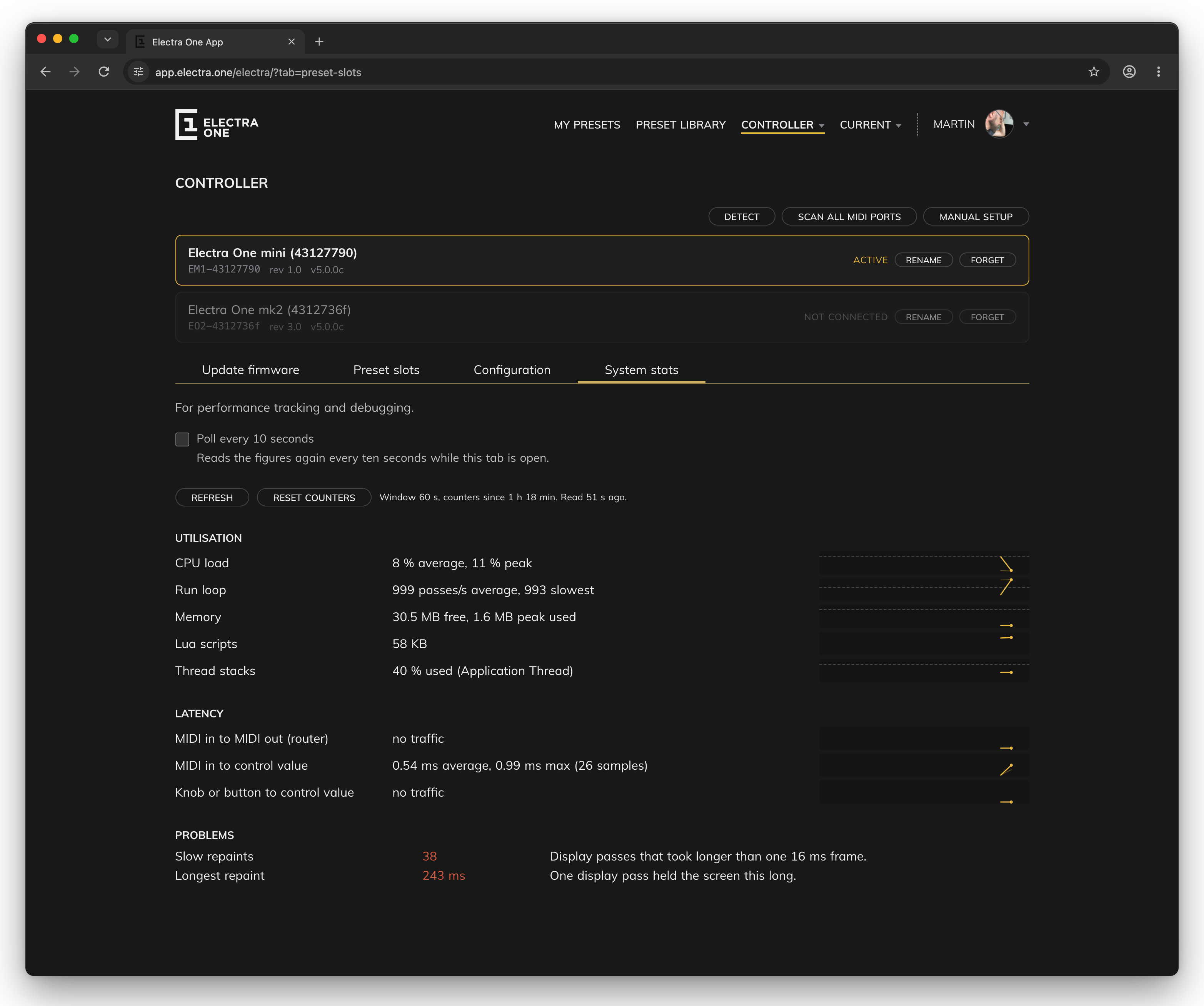This screenshot has height=1006, width=1204.
Task: Click SCAN ALL MIDI PORTS
Action: (849, 217)
